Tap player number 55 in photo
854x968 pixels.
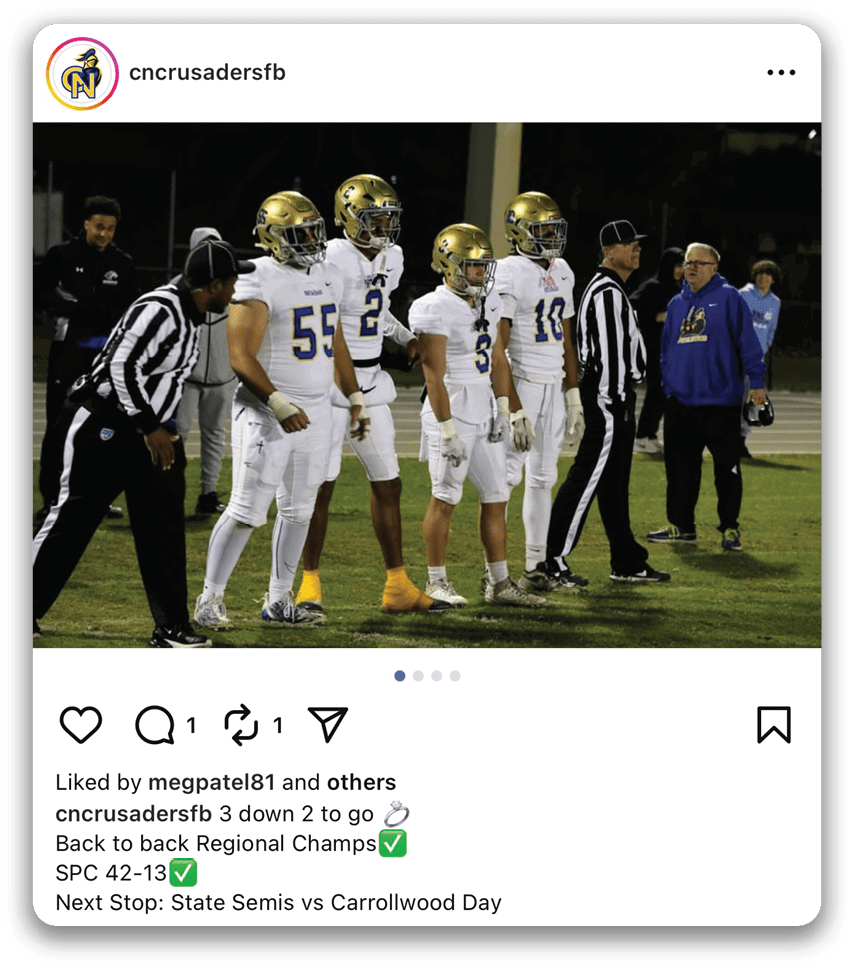click(x=278, y=395)
